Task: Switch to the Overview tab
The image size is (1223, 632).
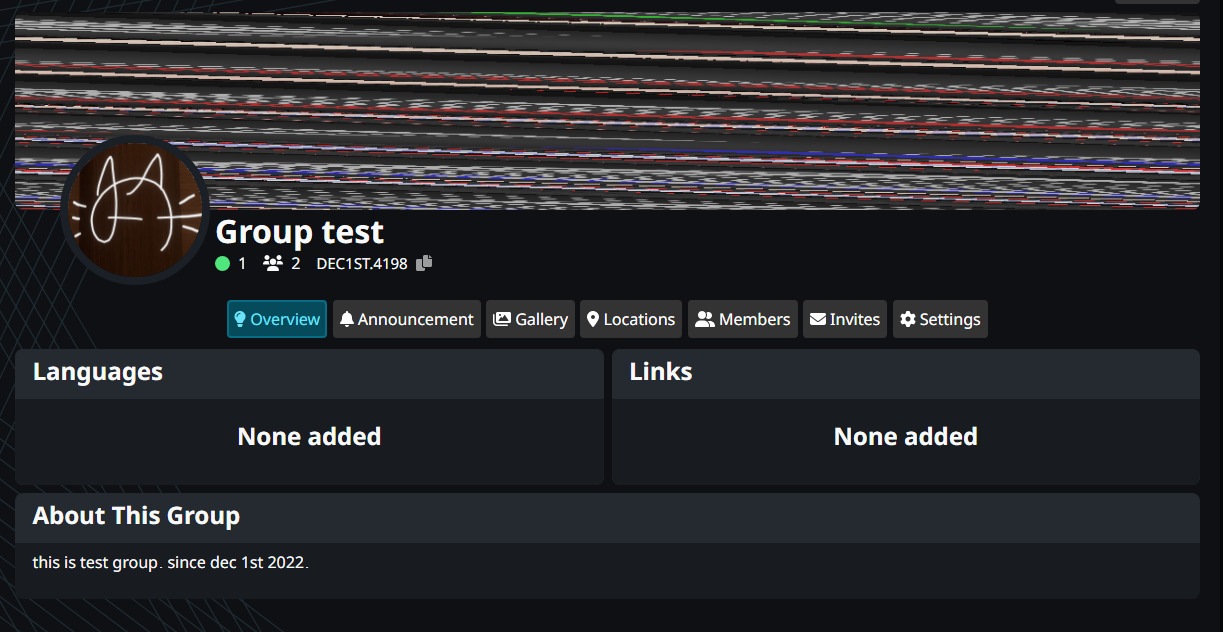Action: 277,320
